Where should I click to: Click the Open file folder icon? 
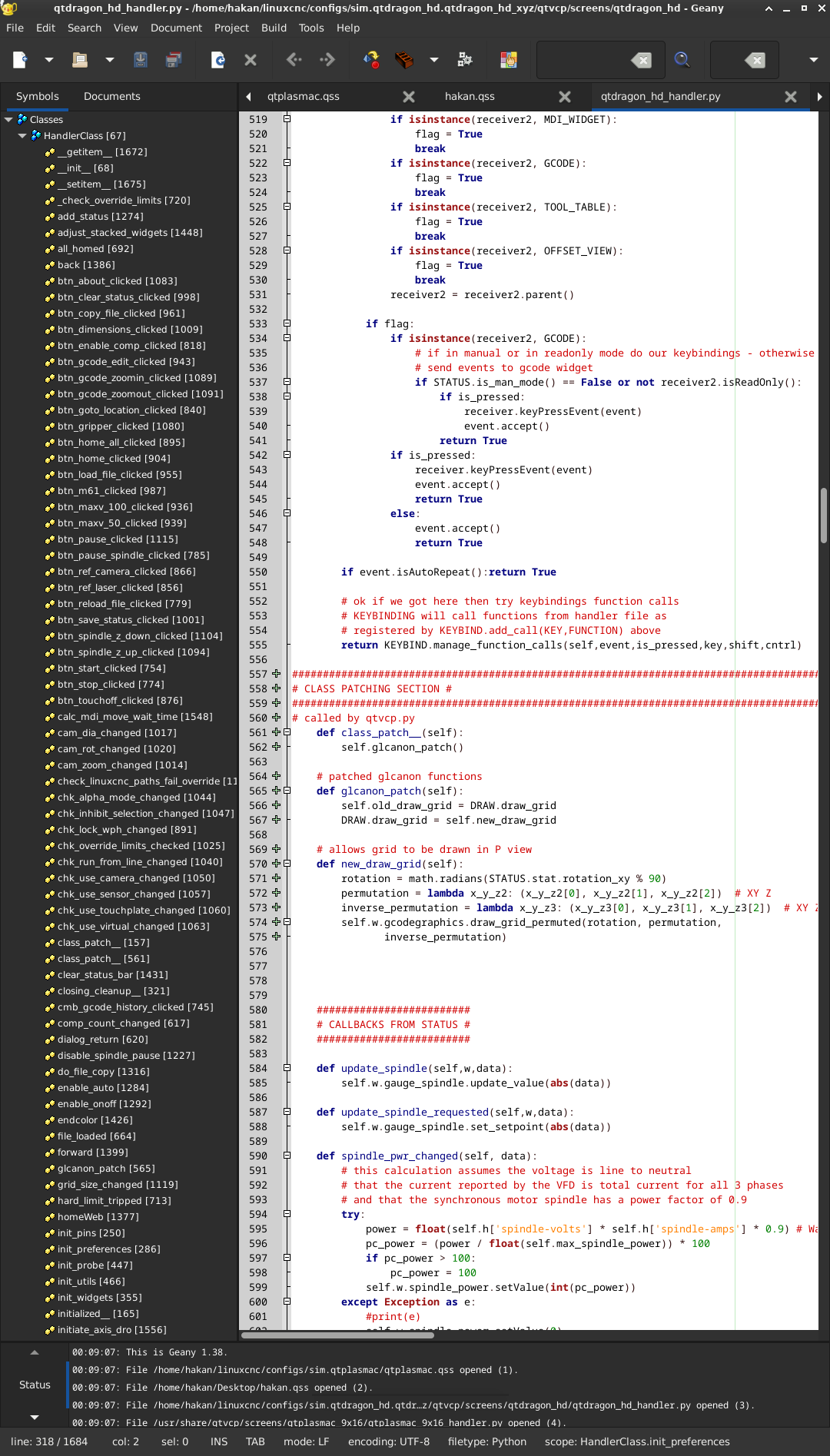pos(79,60)
